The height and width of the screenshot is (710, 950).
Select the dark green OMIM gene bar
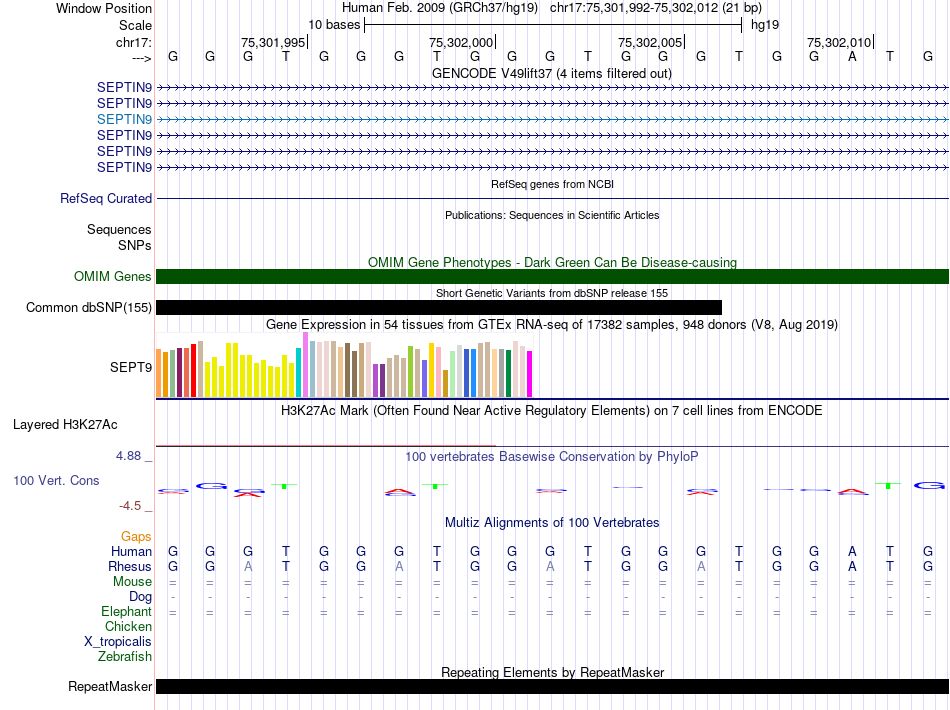point(552,277)
